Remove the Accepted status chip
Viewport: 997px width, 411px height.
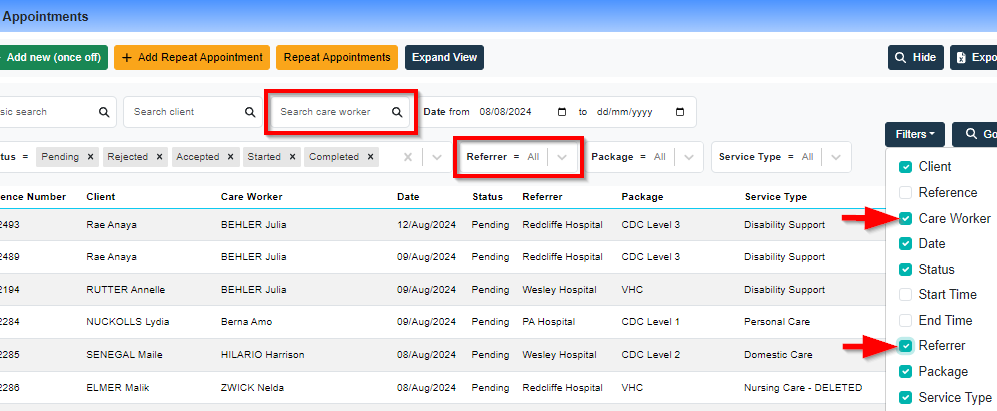(230, 157)
